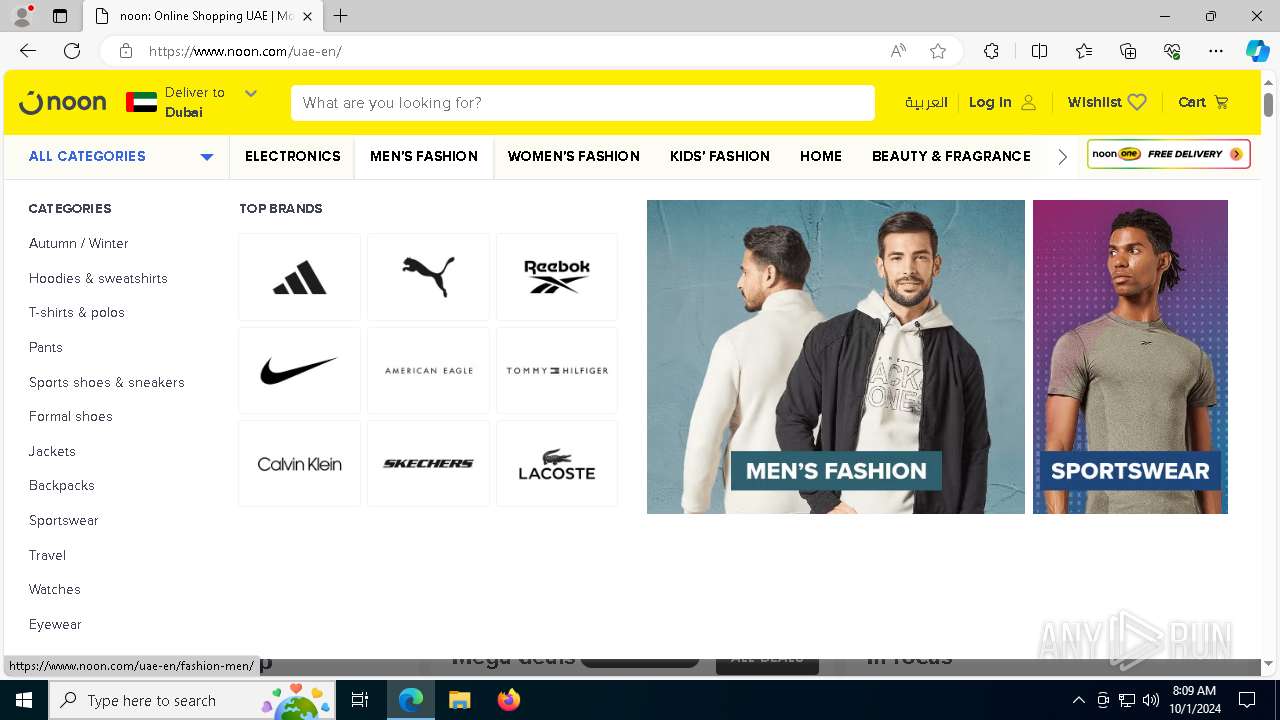Open the Home category menu
This screenshot has width=1280, height=720.
tap(821, 156)
